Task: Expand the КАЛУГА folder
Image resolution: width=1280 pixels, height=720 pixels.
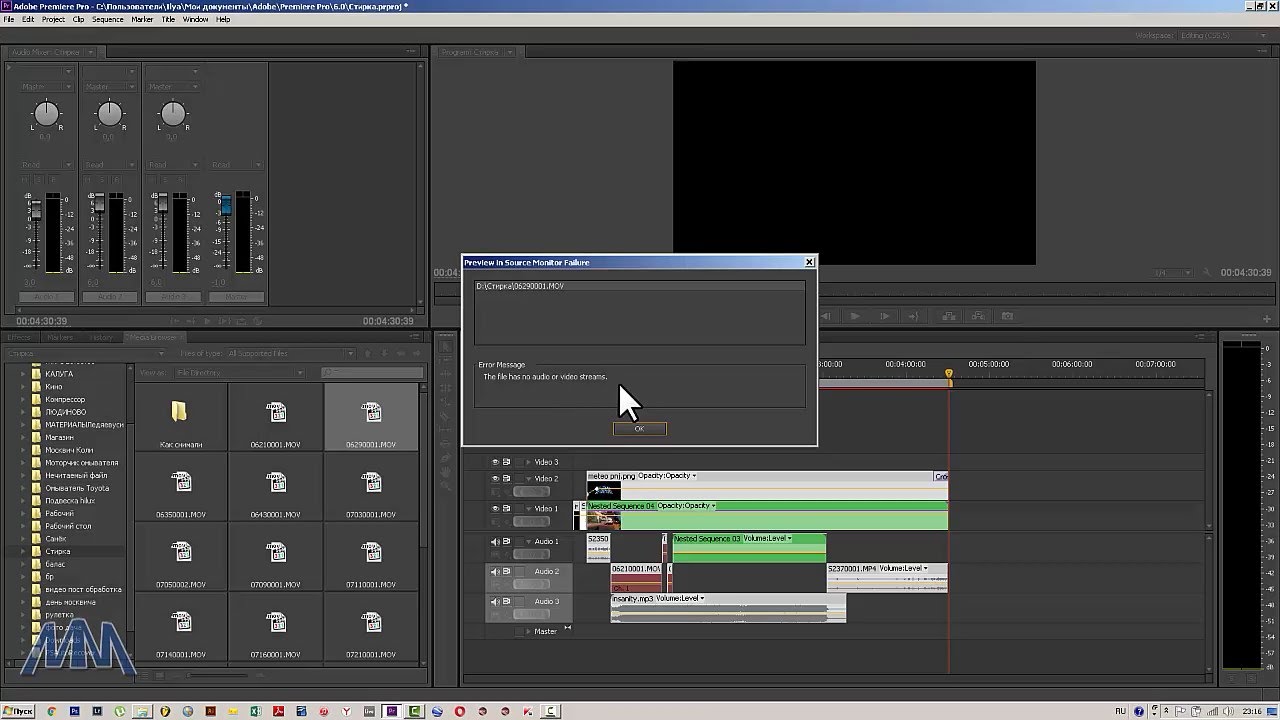Action: click(23, 373)
